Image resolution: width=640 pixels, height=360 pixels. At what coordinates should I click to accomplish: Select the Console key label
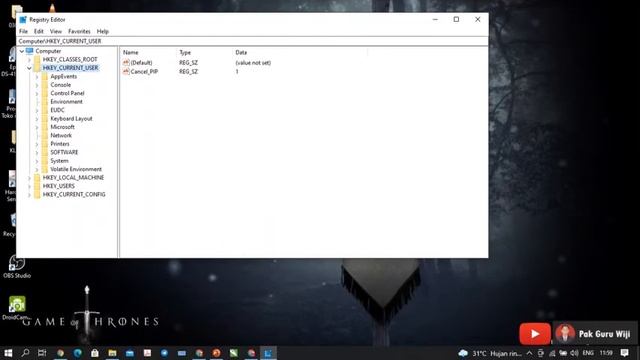61,85
